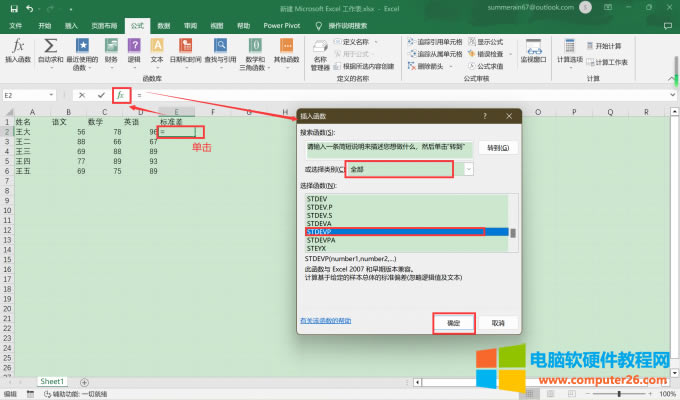The height and width of the screenshot is (400, 680).
Task: Open 有关该函数的帮助 link
Action: (326, 319)
